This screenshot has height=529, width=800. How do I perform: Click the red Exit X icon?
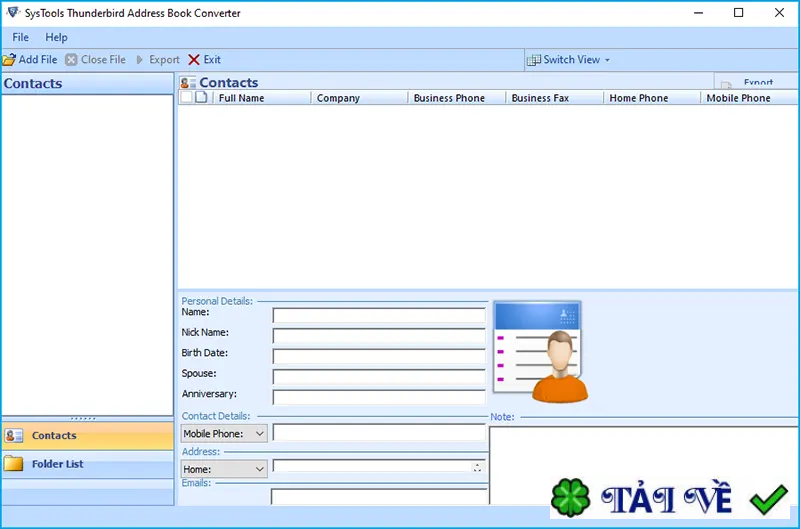[194, 60]
